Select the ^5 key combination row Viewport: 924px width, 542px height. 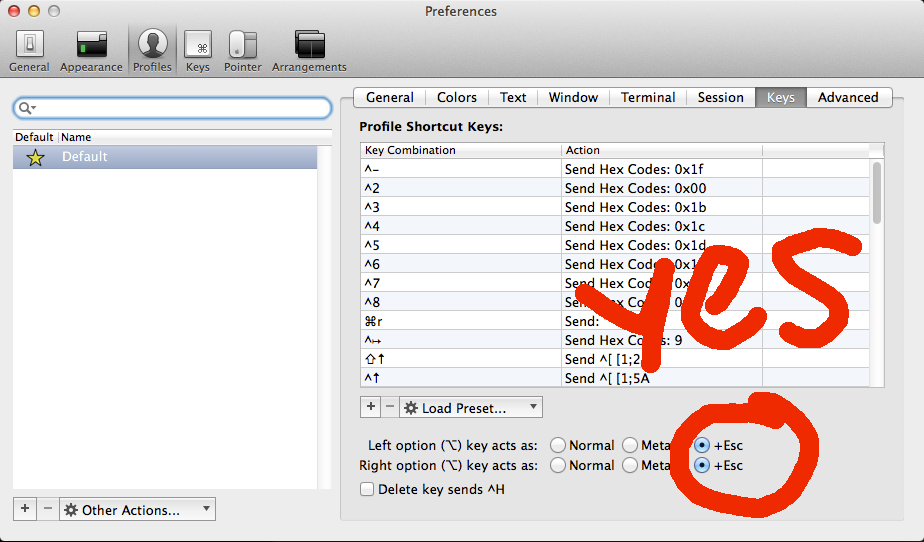point(615,245)
